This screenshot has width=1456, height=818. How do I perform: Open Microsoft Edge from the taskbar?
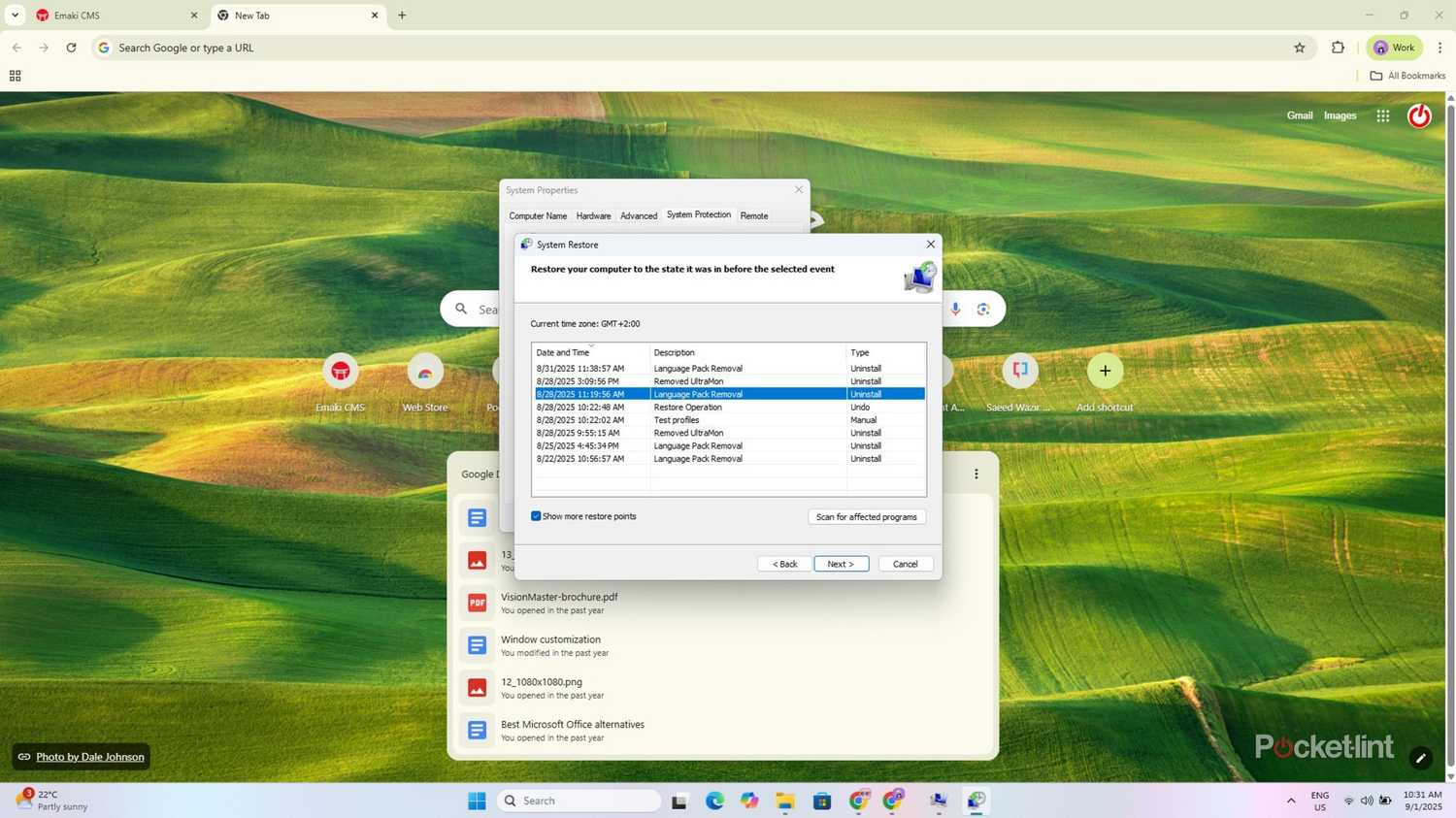click(x=714, y=801)
